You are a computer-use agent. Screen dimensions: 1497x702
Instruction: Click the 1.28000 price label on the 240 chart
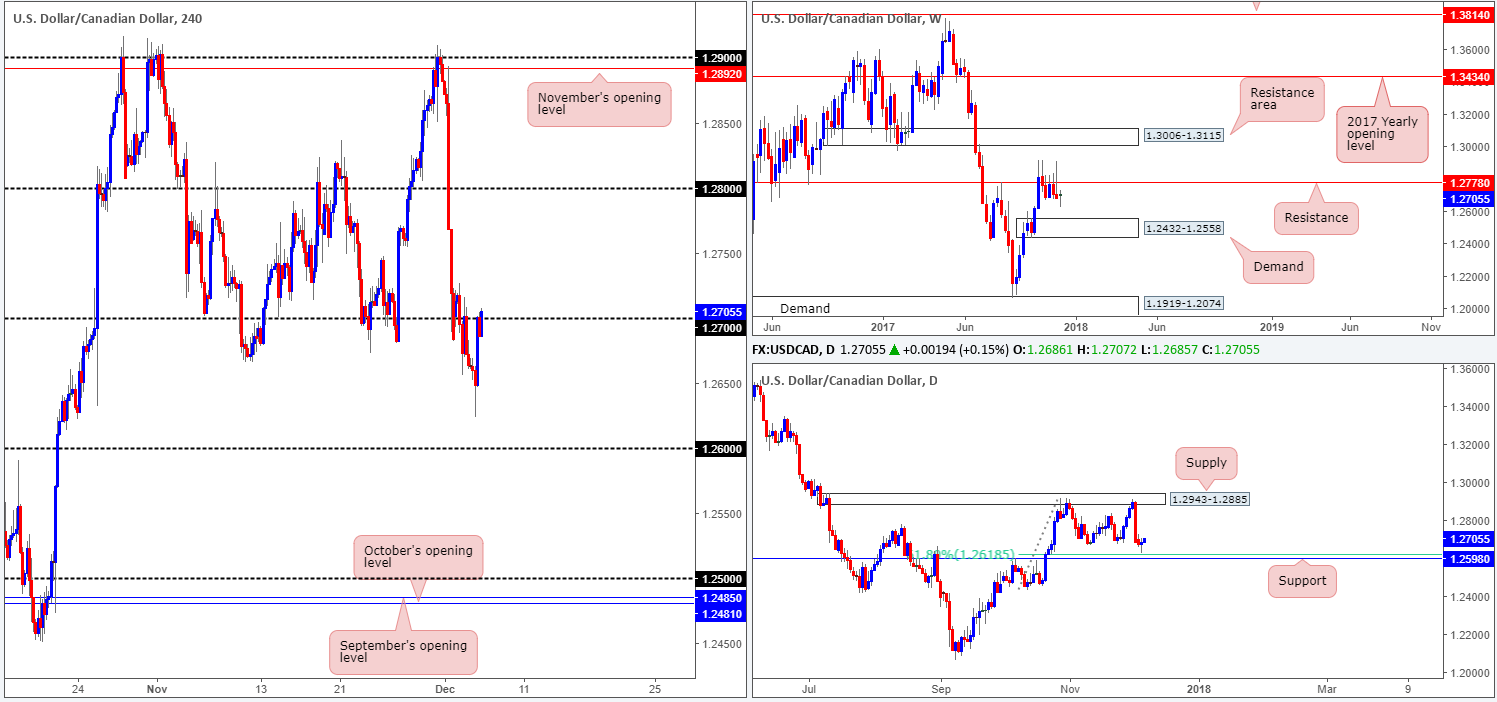click(x=722, y=187)
